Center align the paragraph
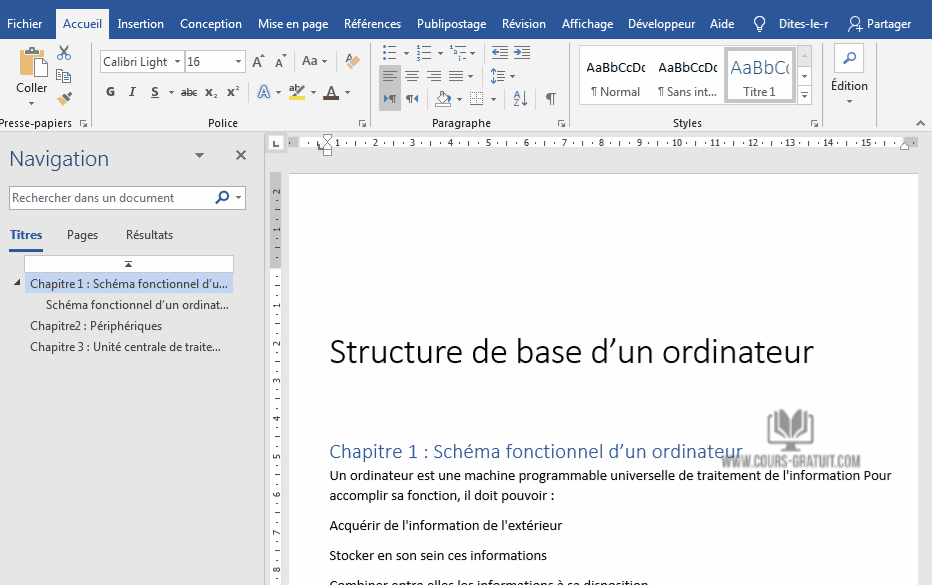Screen dimensions: 932x585 pos(412,76)
